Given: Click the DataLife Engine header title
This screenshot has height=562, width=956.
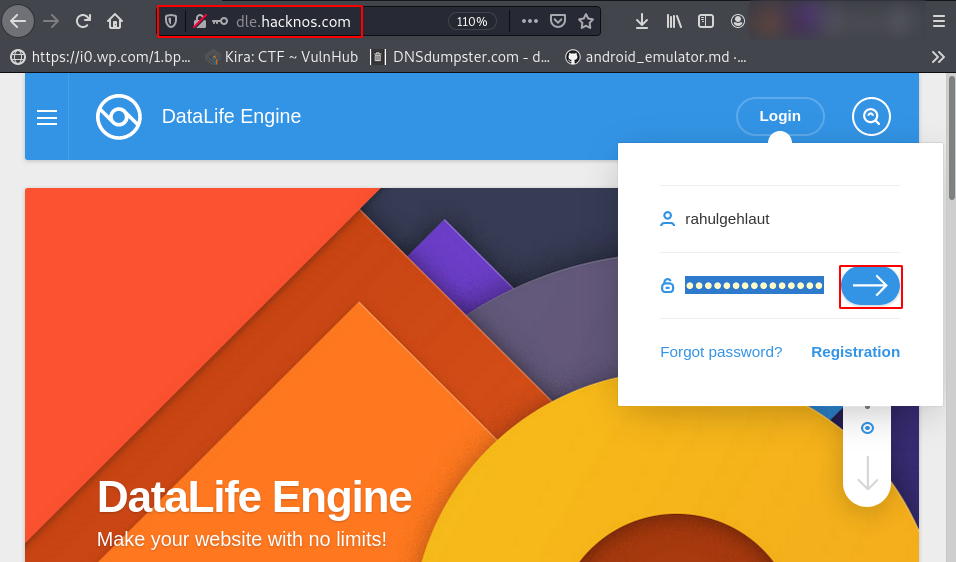Looking at the screenshot, I should [x=231, y=116].
